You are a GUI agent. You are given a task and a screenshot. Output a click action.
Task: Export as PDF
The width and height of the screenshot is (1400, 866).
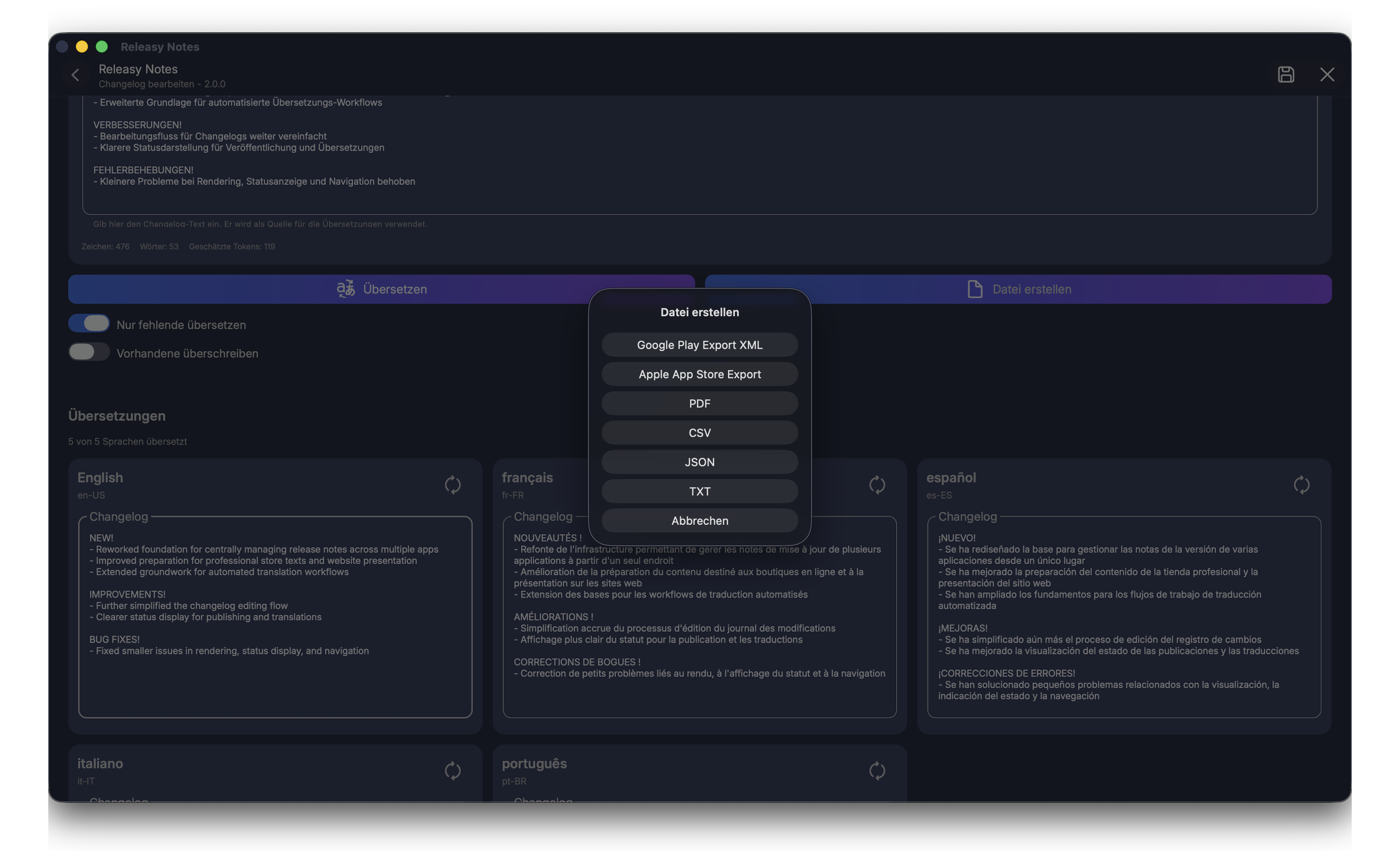coord(700,403)
